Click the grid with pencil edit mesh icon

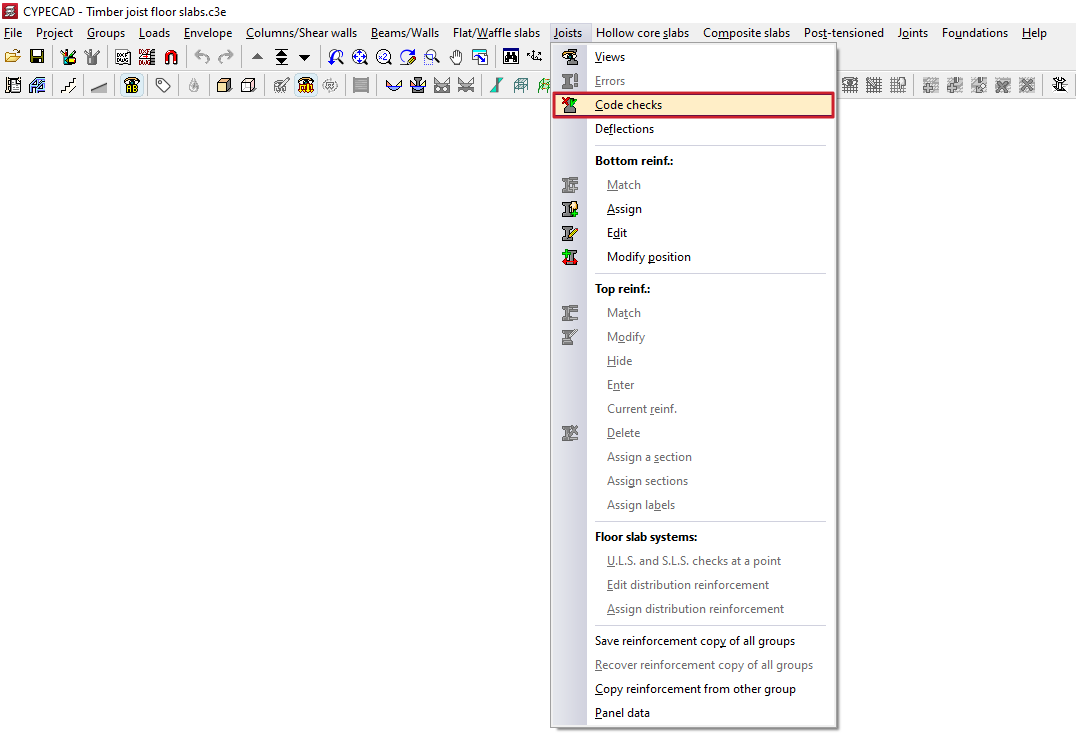[874, 85]
